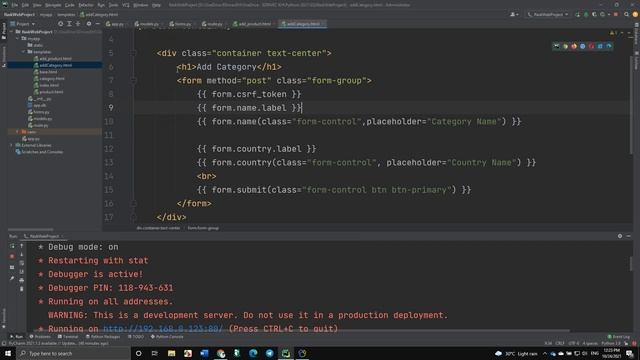Open the Refactor menu
This screenshot has height=360, width=640.
click(x=86, y=5)
